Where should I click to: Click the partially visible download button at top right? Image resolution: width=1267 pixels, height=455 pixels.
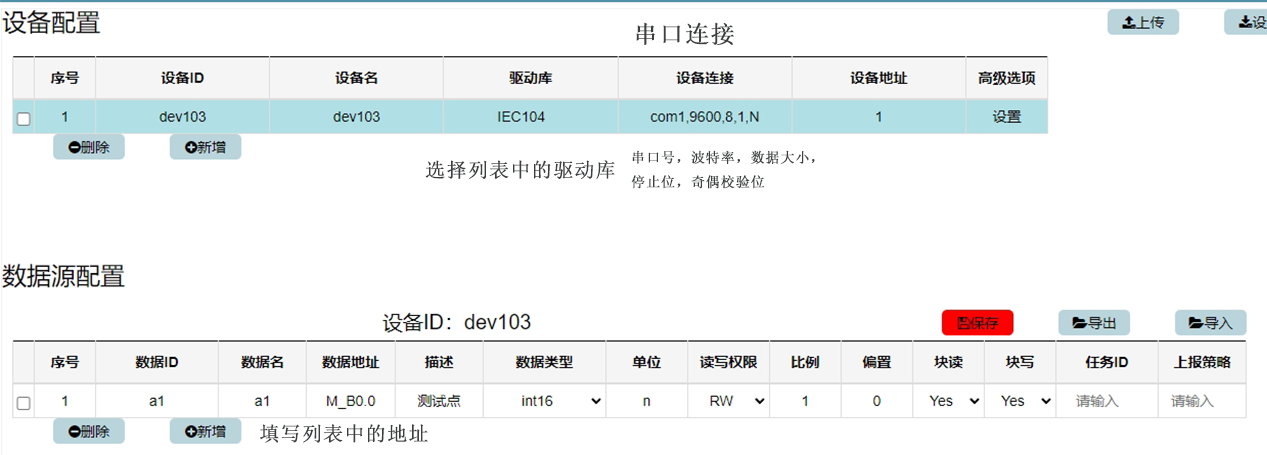click(x=1247, y=22)
